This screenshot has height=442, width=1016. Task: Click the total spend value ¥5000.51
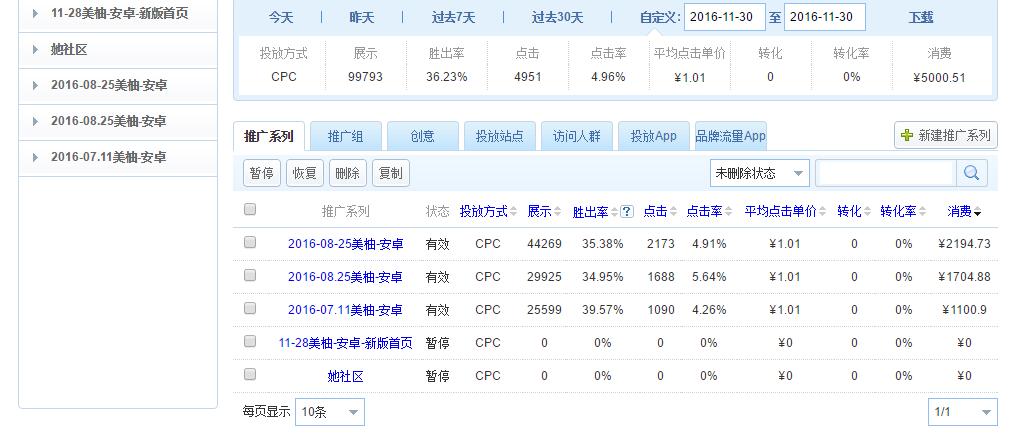click(939, 78)
